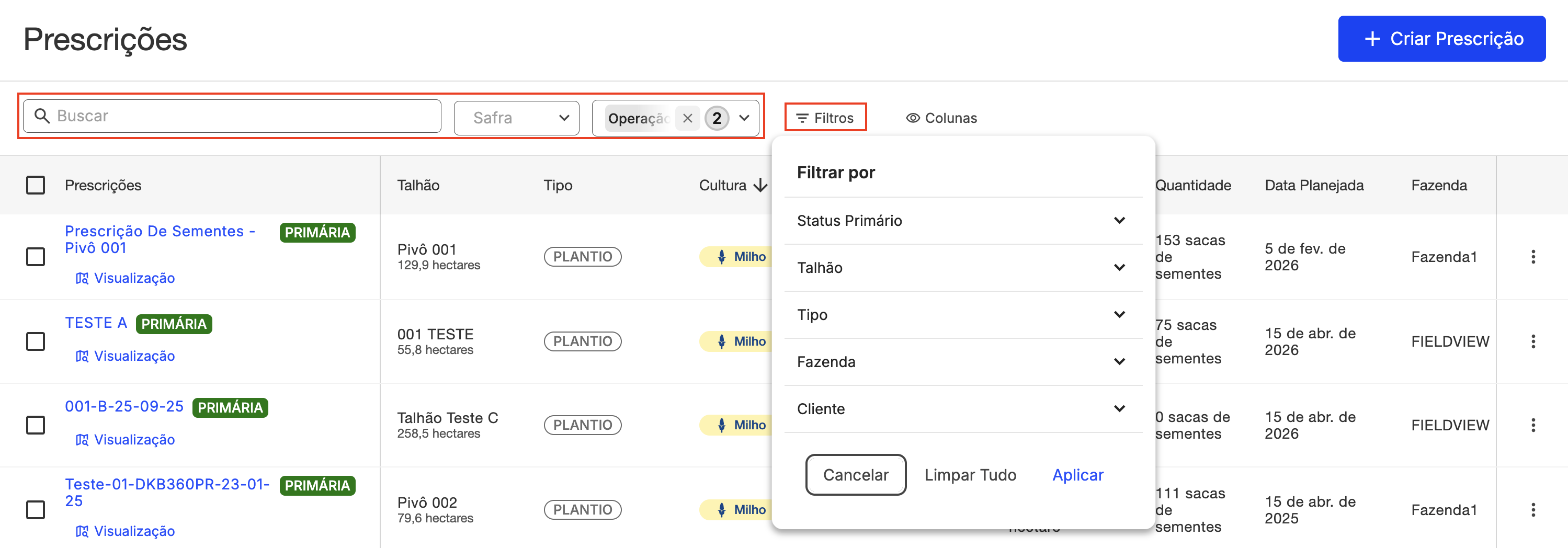Click the Talhão Teste C cell
The height and width of the screenshot is (548, 1568).
(447, 425)
